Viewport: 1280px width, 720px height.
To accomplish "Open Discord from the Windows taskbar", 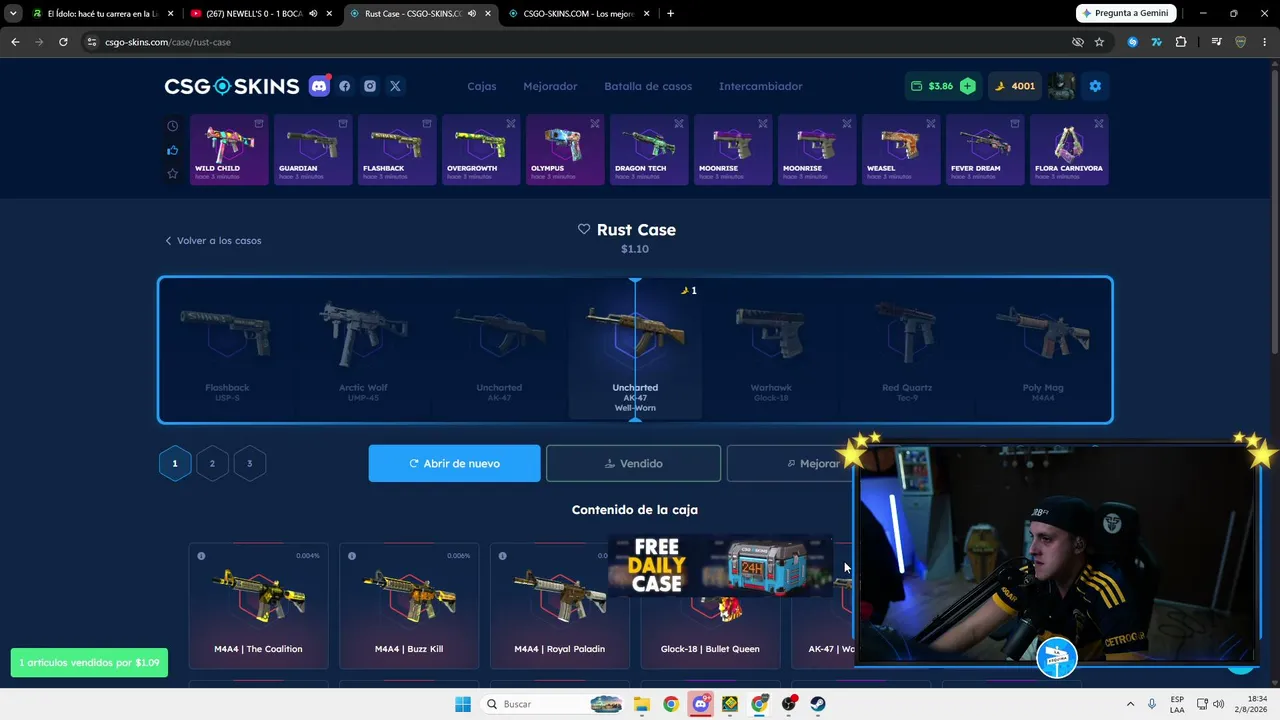I will [700, 704].
